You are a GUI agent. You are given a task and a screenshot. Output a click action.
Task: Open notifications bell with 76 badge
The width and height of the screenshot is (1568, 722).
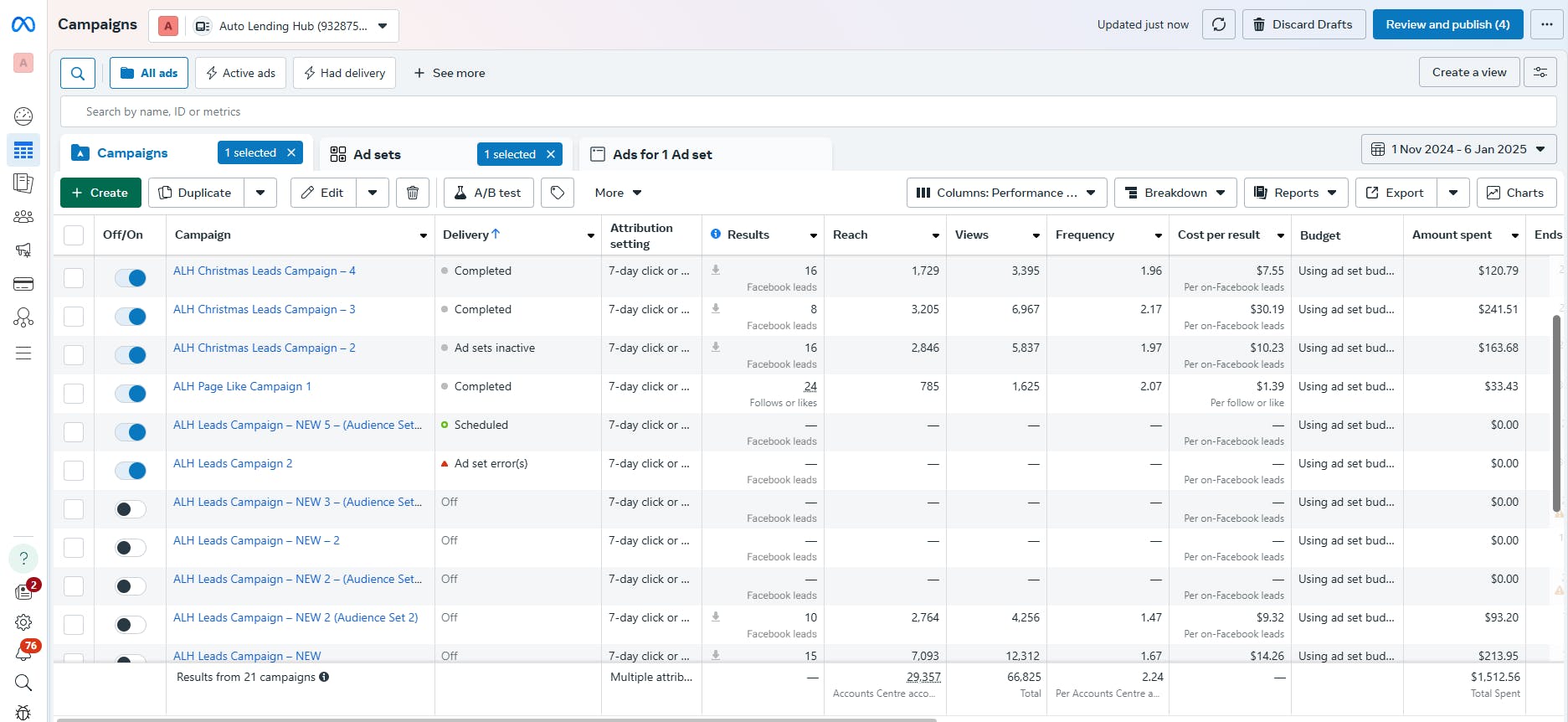click(23, 652)
